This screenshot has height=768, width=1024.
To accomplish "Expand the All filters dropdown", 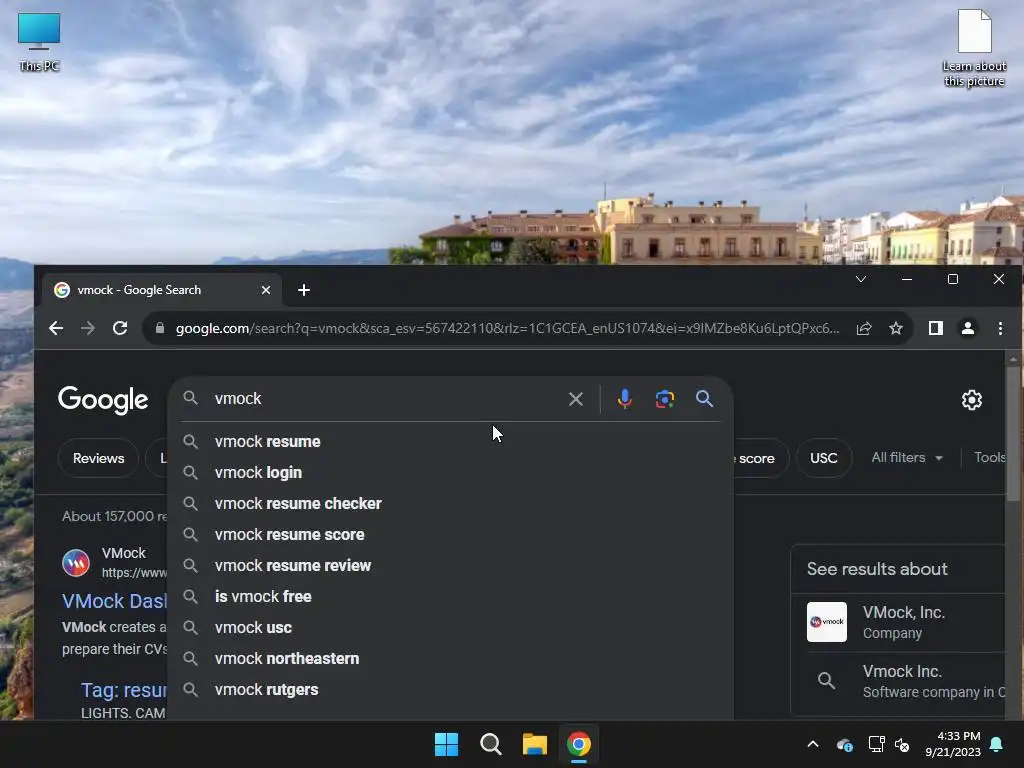I will coord(907,458).
